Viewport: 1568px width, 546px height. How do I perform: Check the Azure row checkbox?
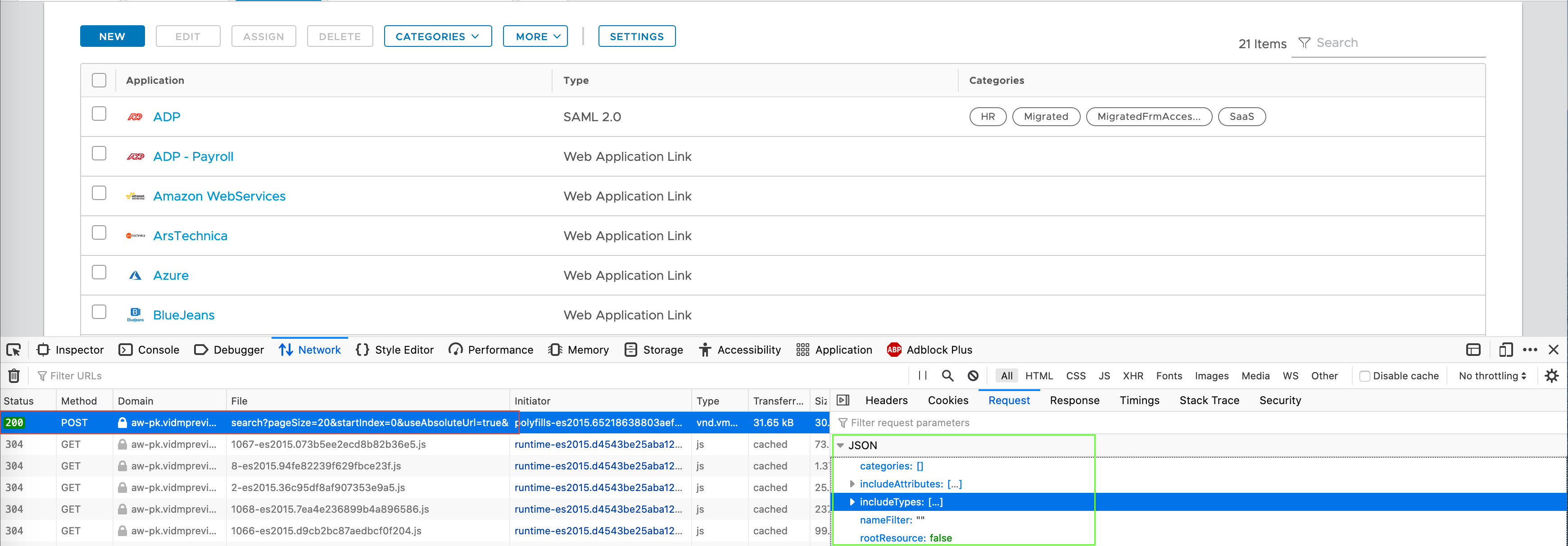(x=99, y=272)
